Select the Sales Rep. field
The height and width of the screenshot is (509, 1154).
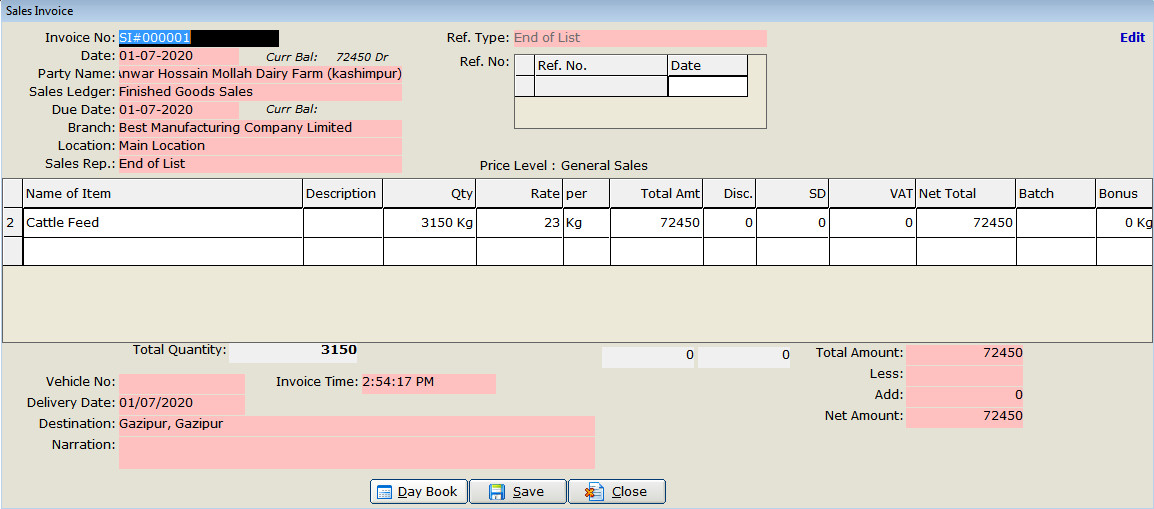coord(260,164)
